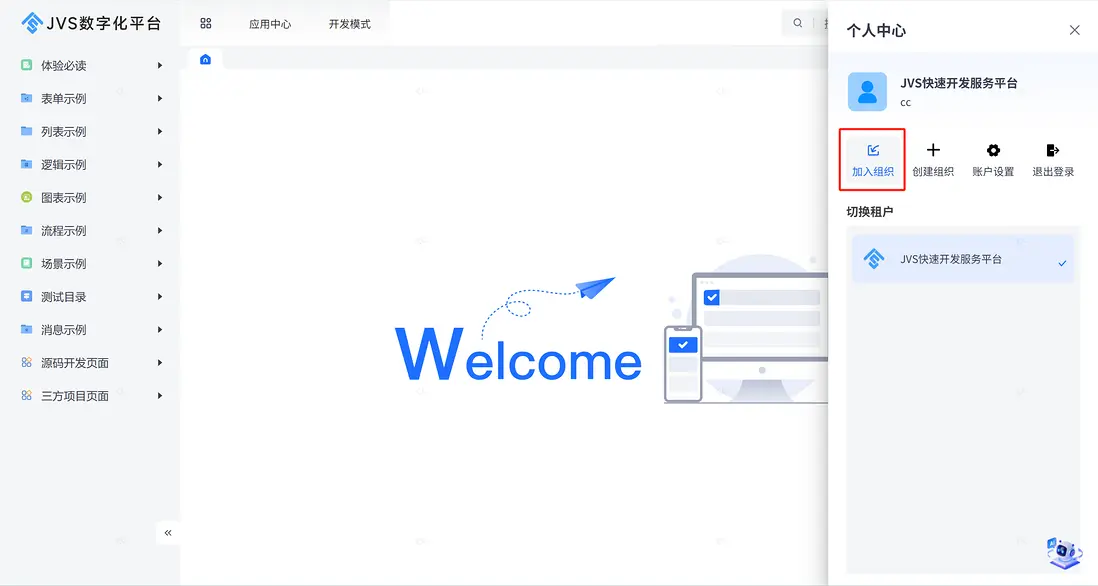This screenshot has height=586, width=1098.
Task: Expand the 流程示例 arrow
Action: (160, 230)
